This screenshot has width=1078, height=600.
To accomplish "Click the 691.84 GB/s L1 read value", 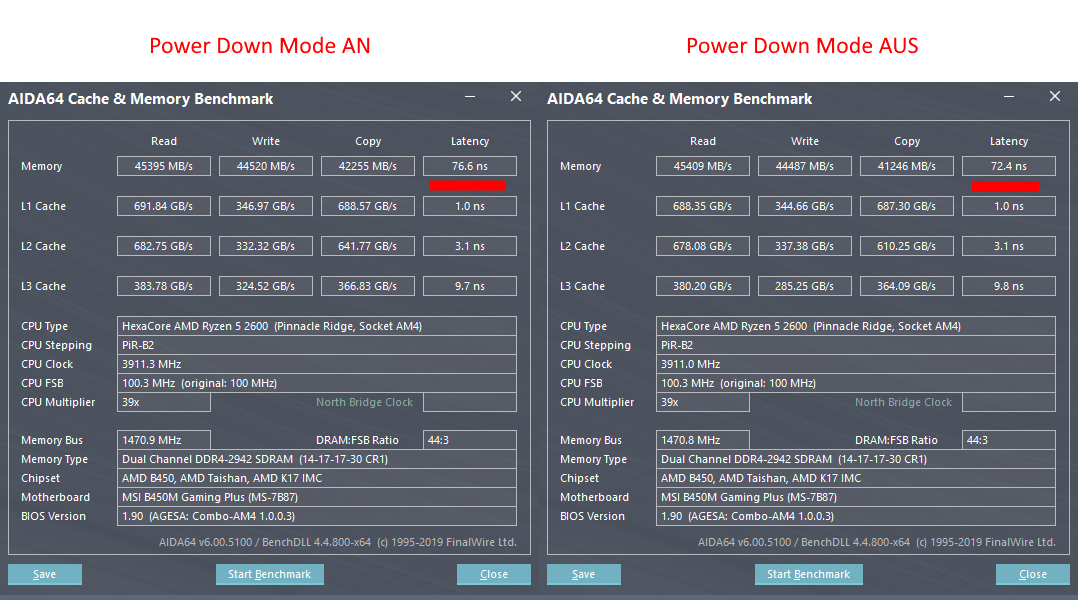I will tap(164, 206).
